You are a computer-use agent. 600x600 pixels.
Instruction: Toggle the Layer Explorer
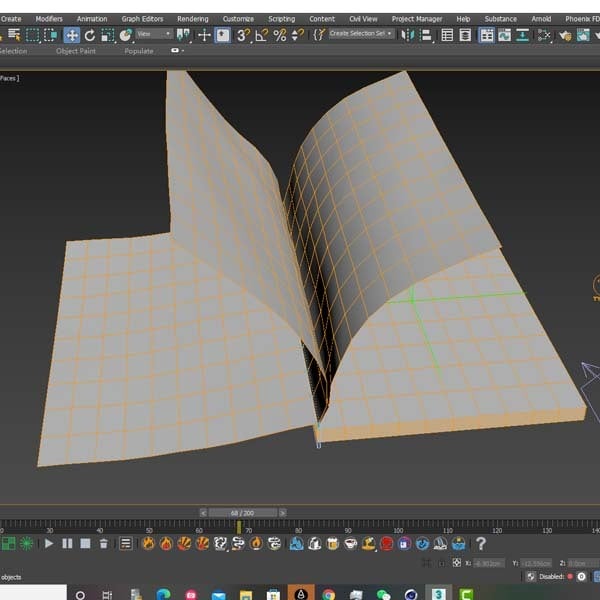click(465, 35)
